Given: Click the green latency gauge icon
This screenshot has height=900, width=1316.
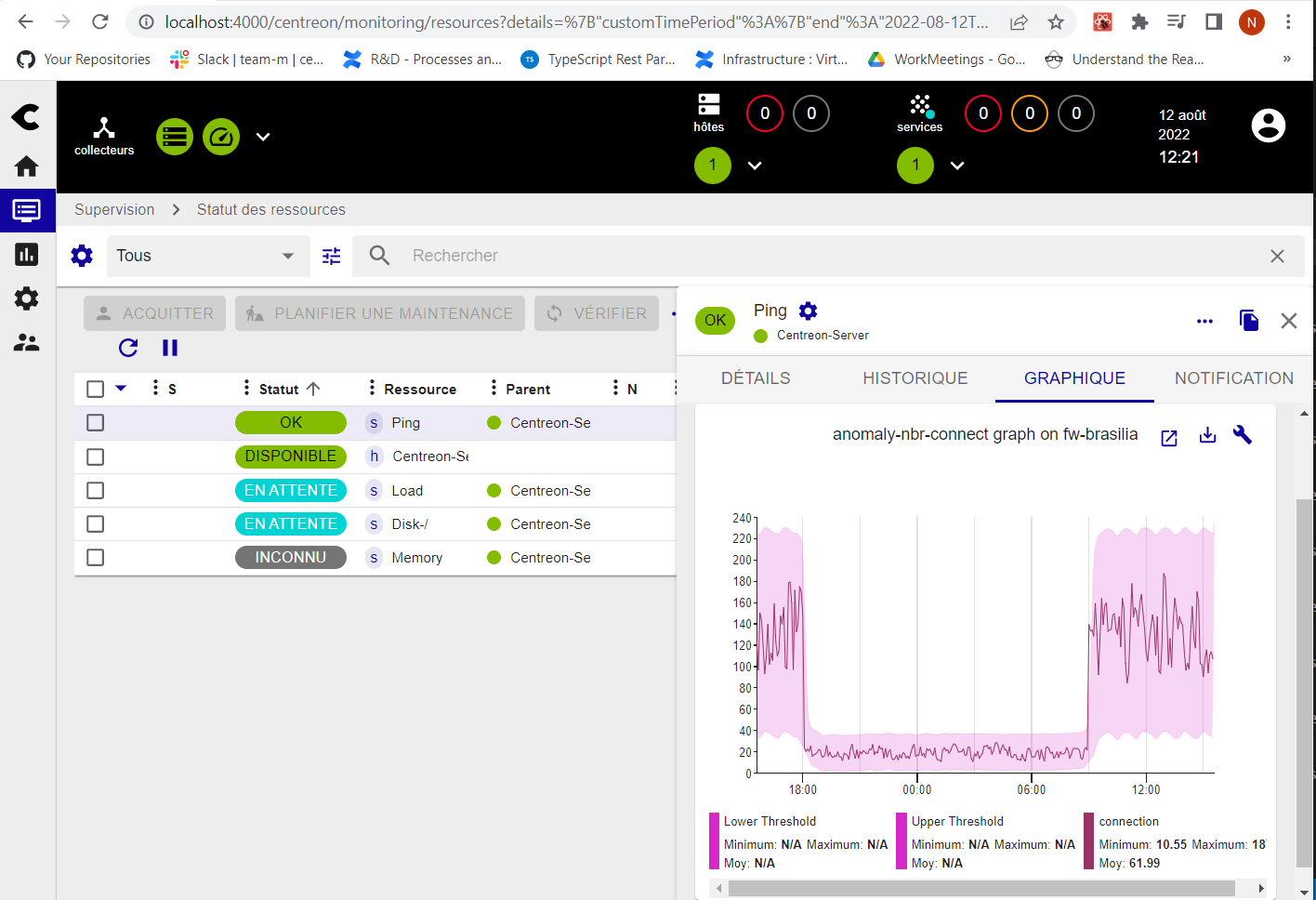Looking at the screenshot, I should 221,137.
